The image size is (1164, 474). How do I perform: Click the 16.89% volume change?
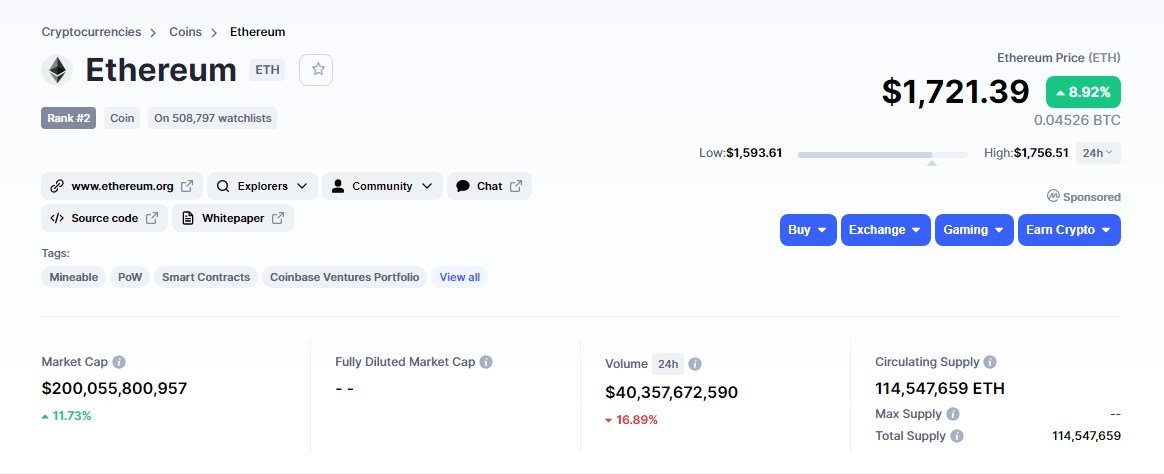[632, 420]
